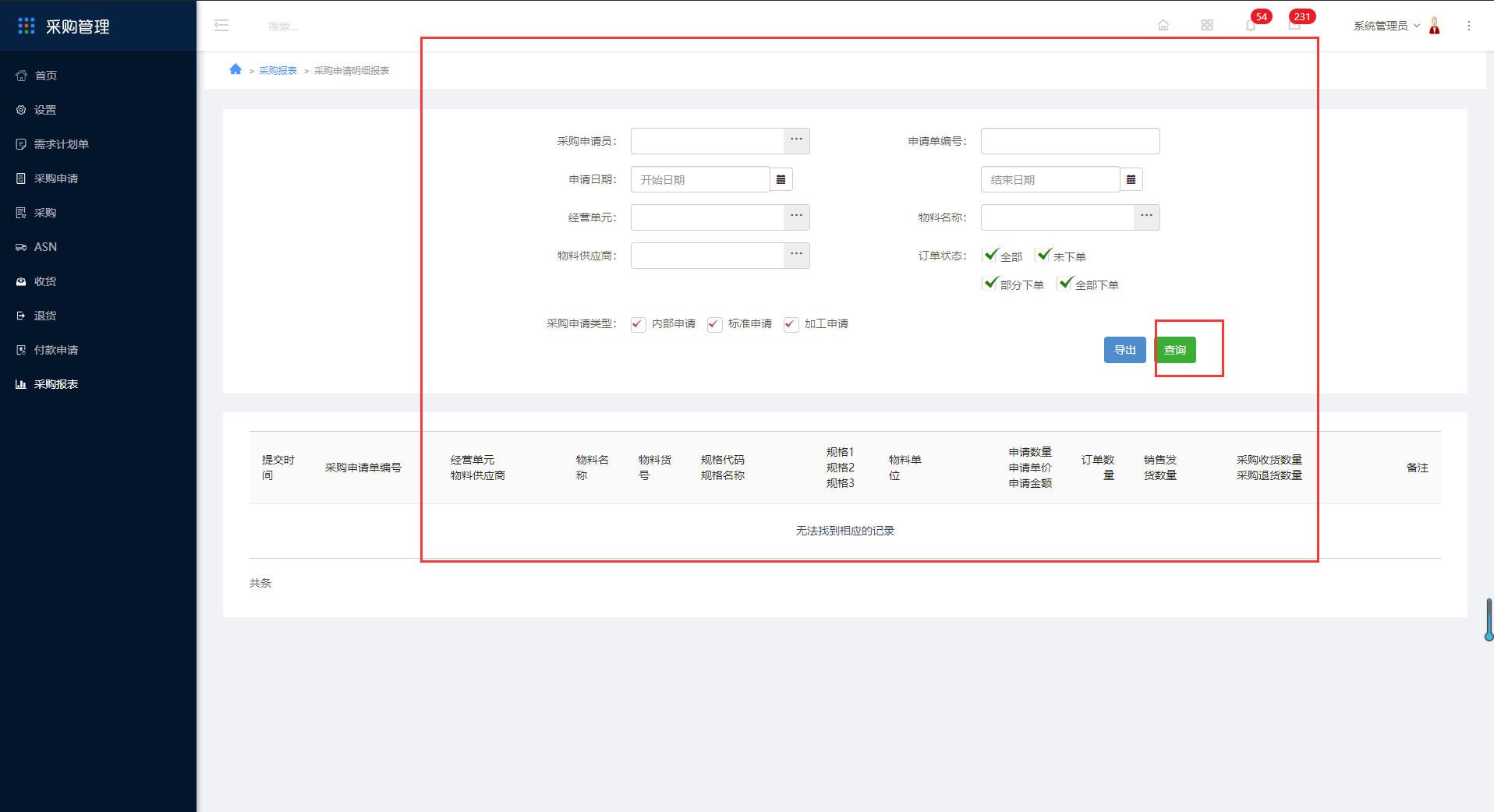Toggle 部分下单 order status checkbox
This screenshot has height=812, width=1494.
tap(990, 284)
